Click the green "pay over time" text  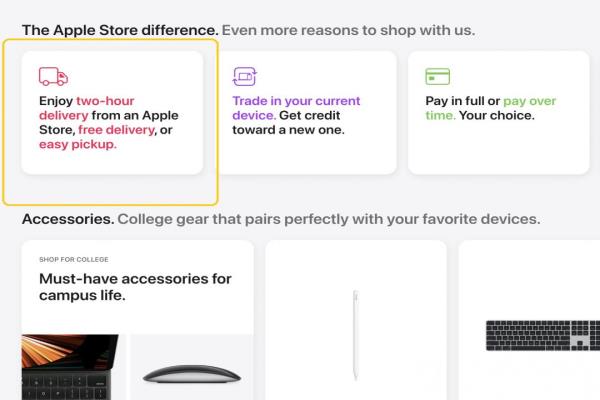point(491,108)
